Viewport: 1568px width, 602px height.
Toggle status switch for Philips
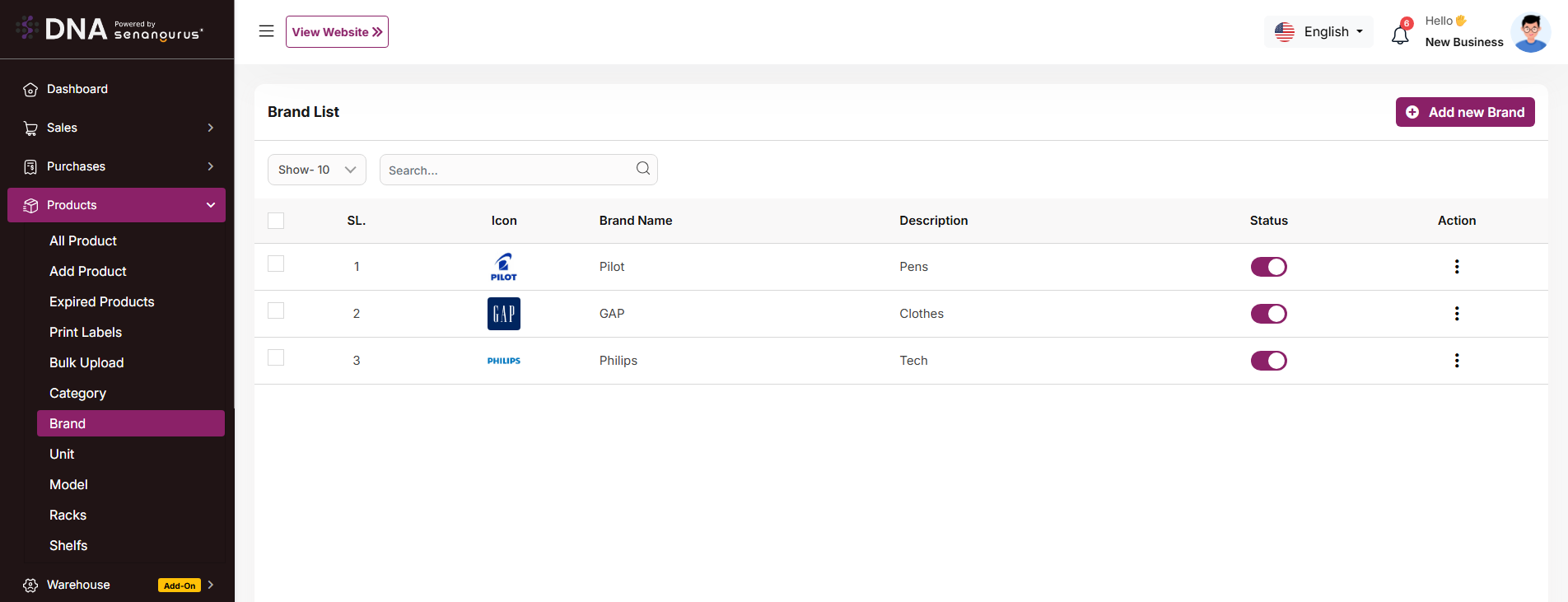pyautogui.click(x=1268, y=361)
